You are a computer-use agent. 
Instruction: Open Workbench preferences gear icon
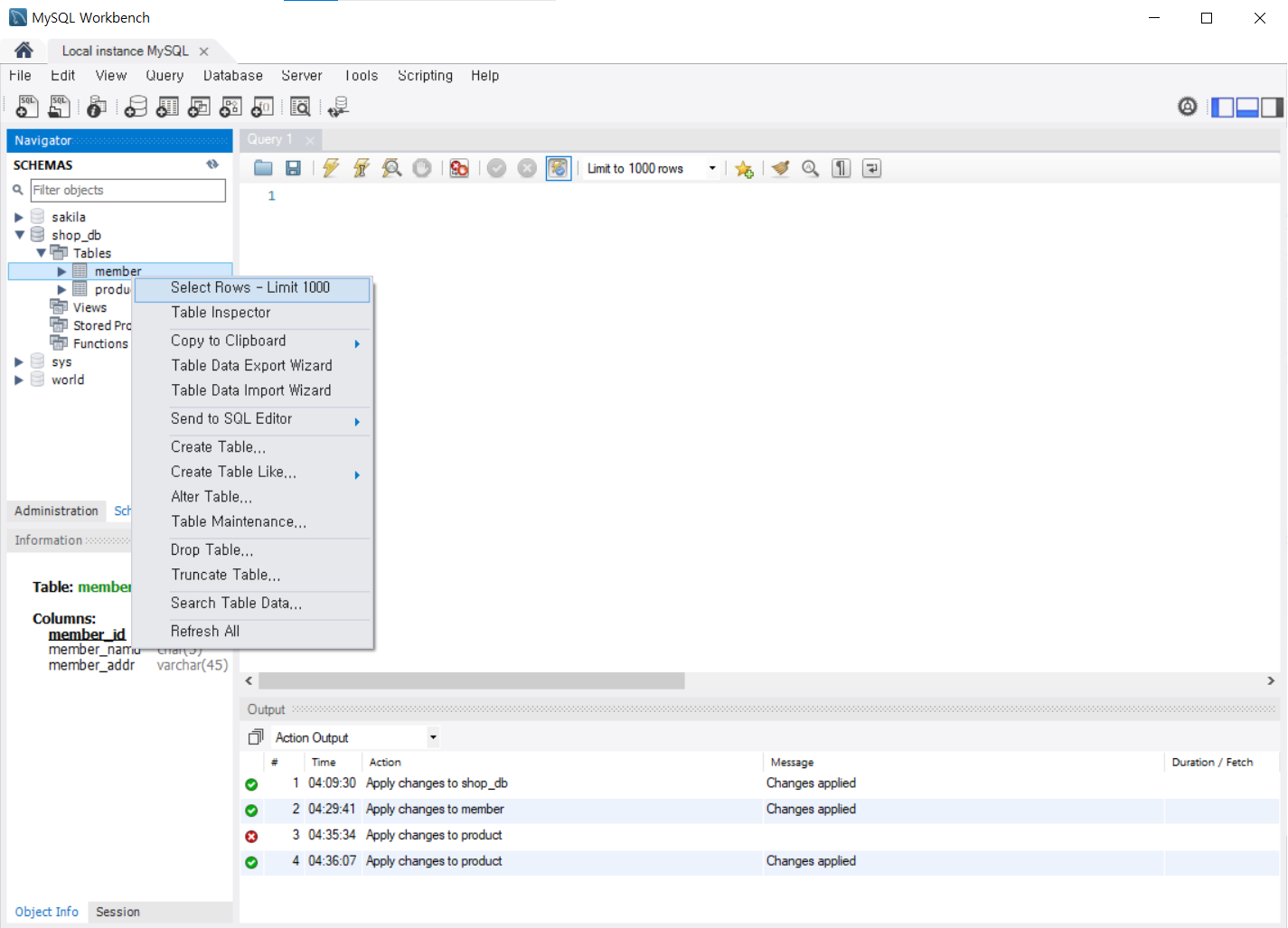1188,107
